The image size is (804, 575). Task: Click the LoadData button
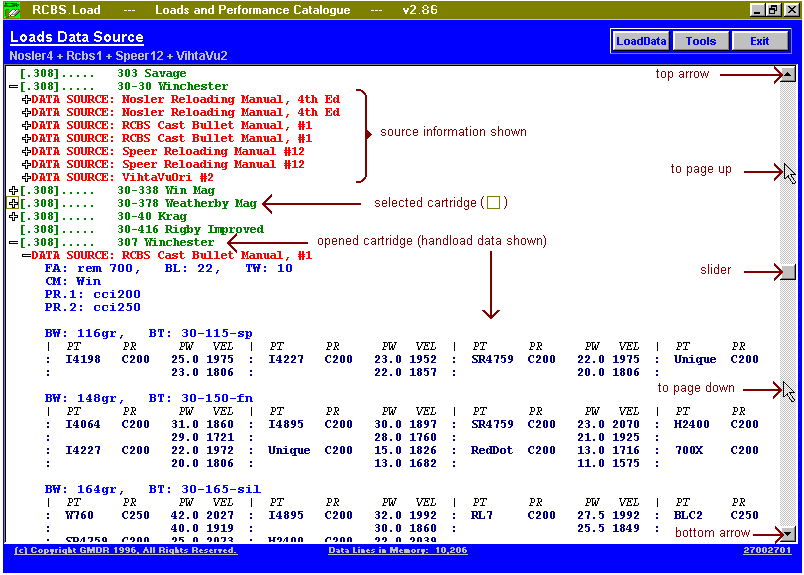(x=641, y=41)
